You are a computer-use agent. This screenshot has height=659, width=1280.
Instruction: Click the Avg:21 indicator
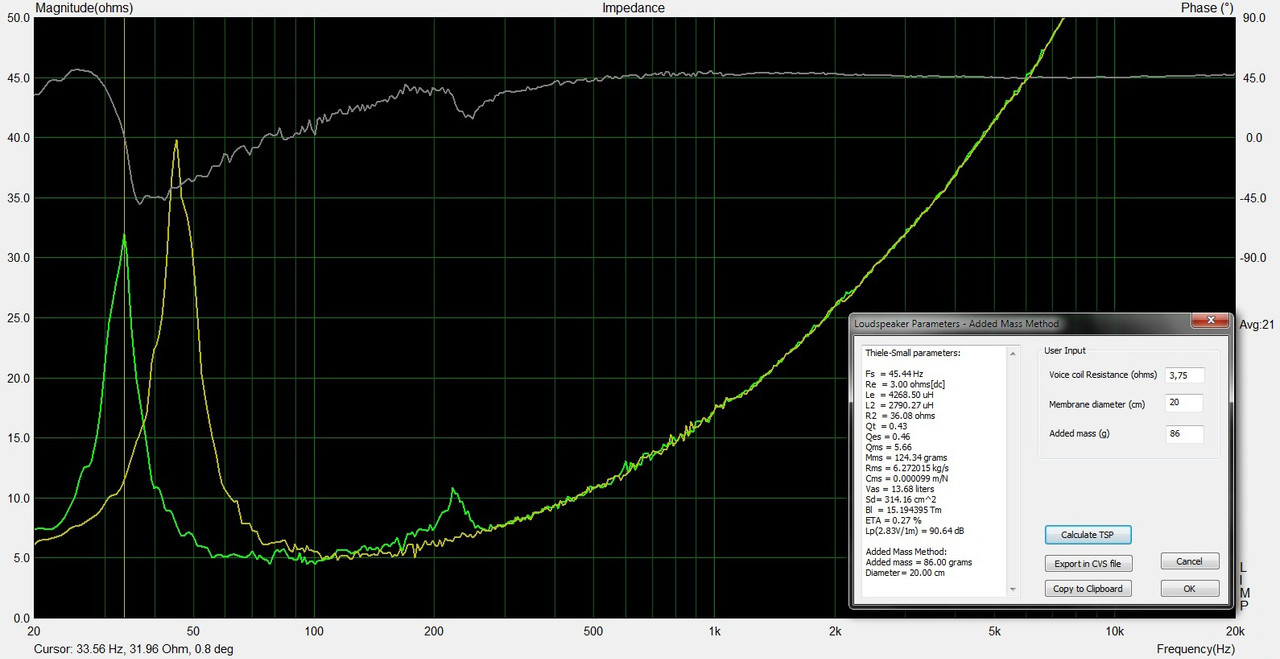pos(1256,324)
